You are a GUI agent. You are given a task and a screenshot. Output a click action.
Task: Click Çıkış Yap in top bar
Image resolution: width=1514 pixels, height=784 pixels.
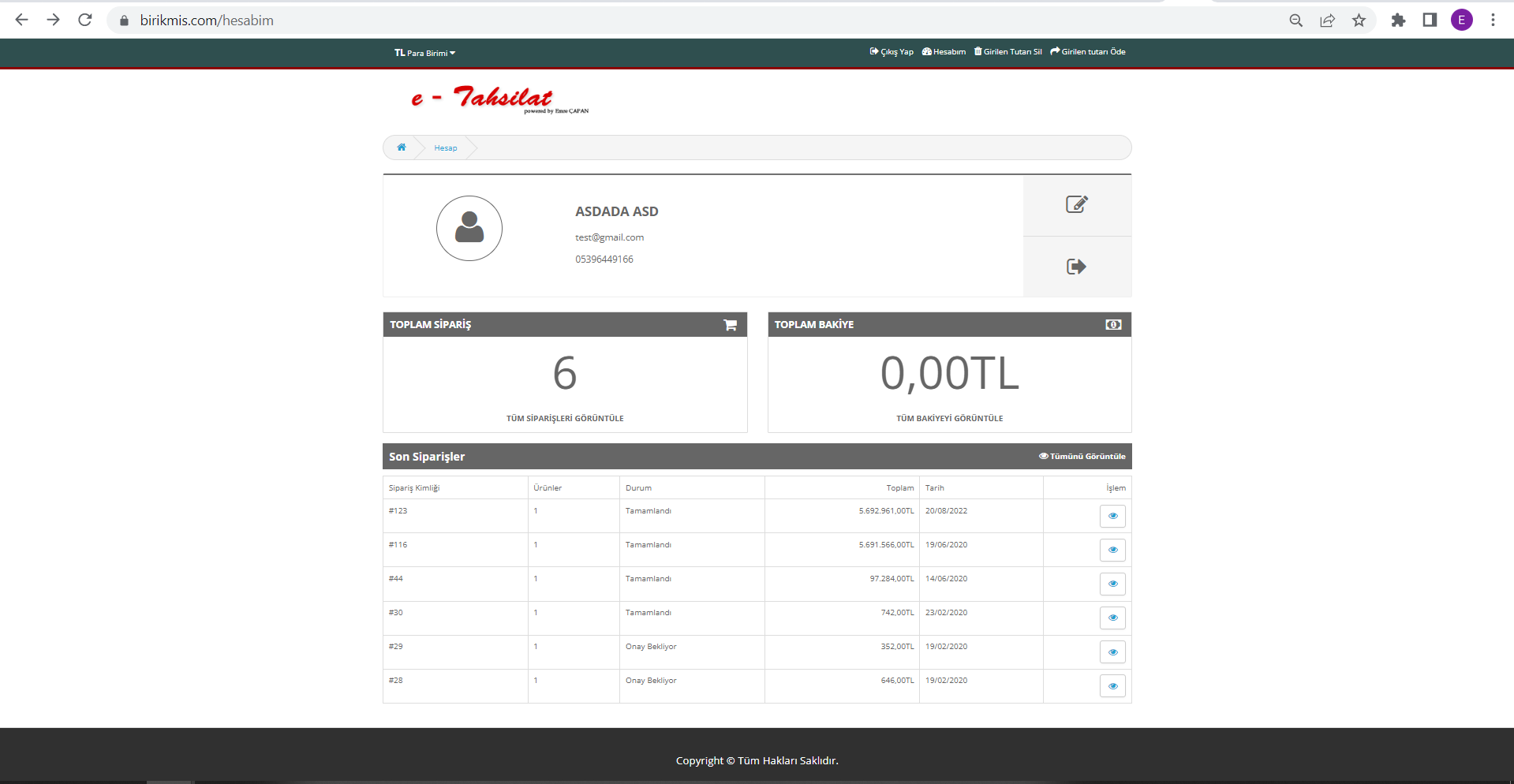click(892, 52)
